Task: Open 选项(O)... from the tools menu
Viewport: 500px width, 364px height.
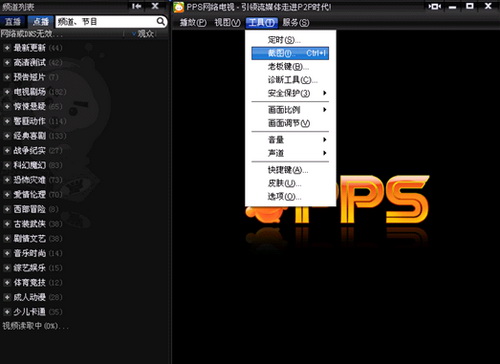Action: click(x=290, y=197)
